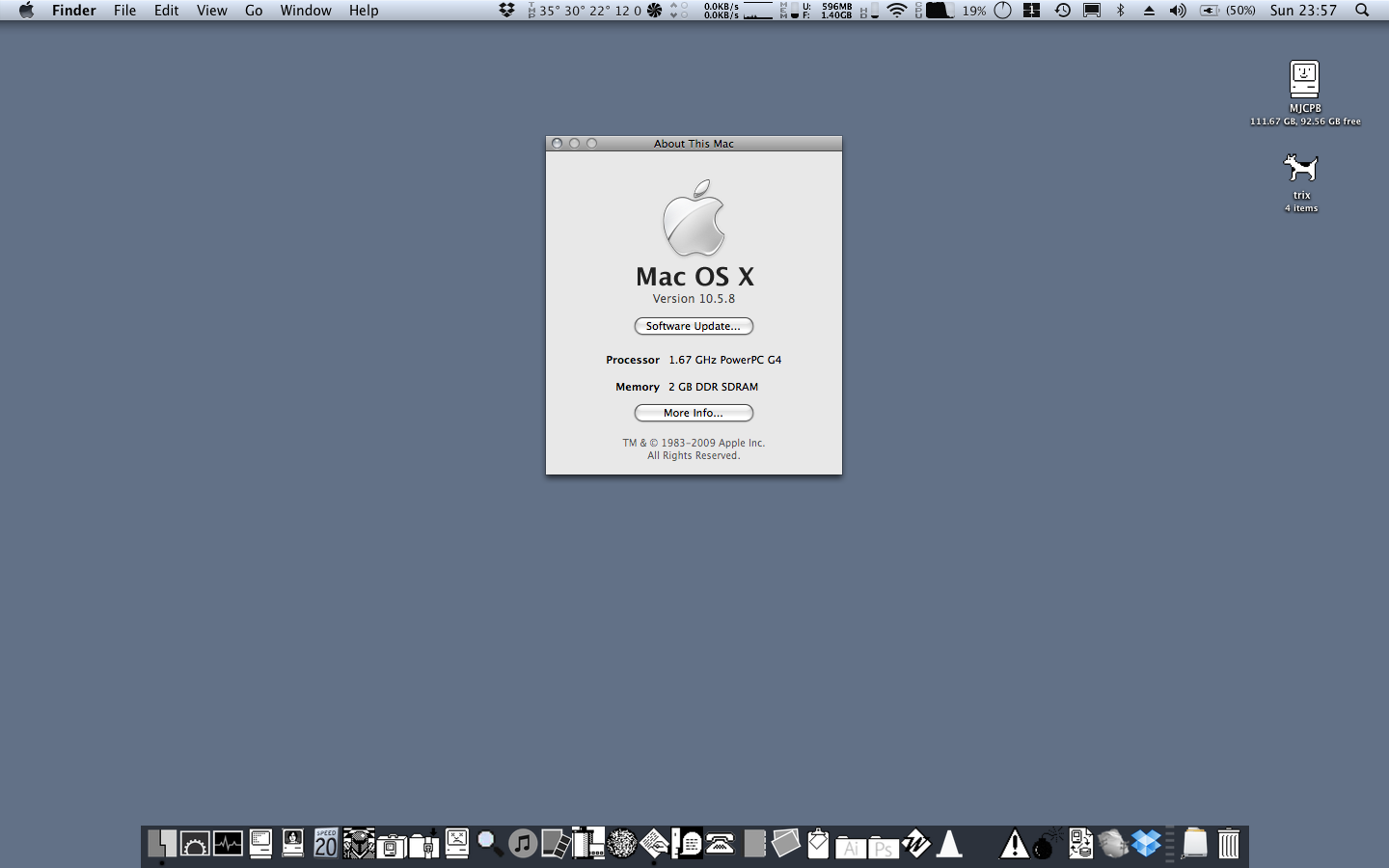The height and width of the screenshot is (868, 1389).
Task: Launch Adobe Photoshop Ps folder icon
Action: click(883, 846)
